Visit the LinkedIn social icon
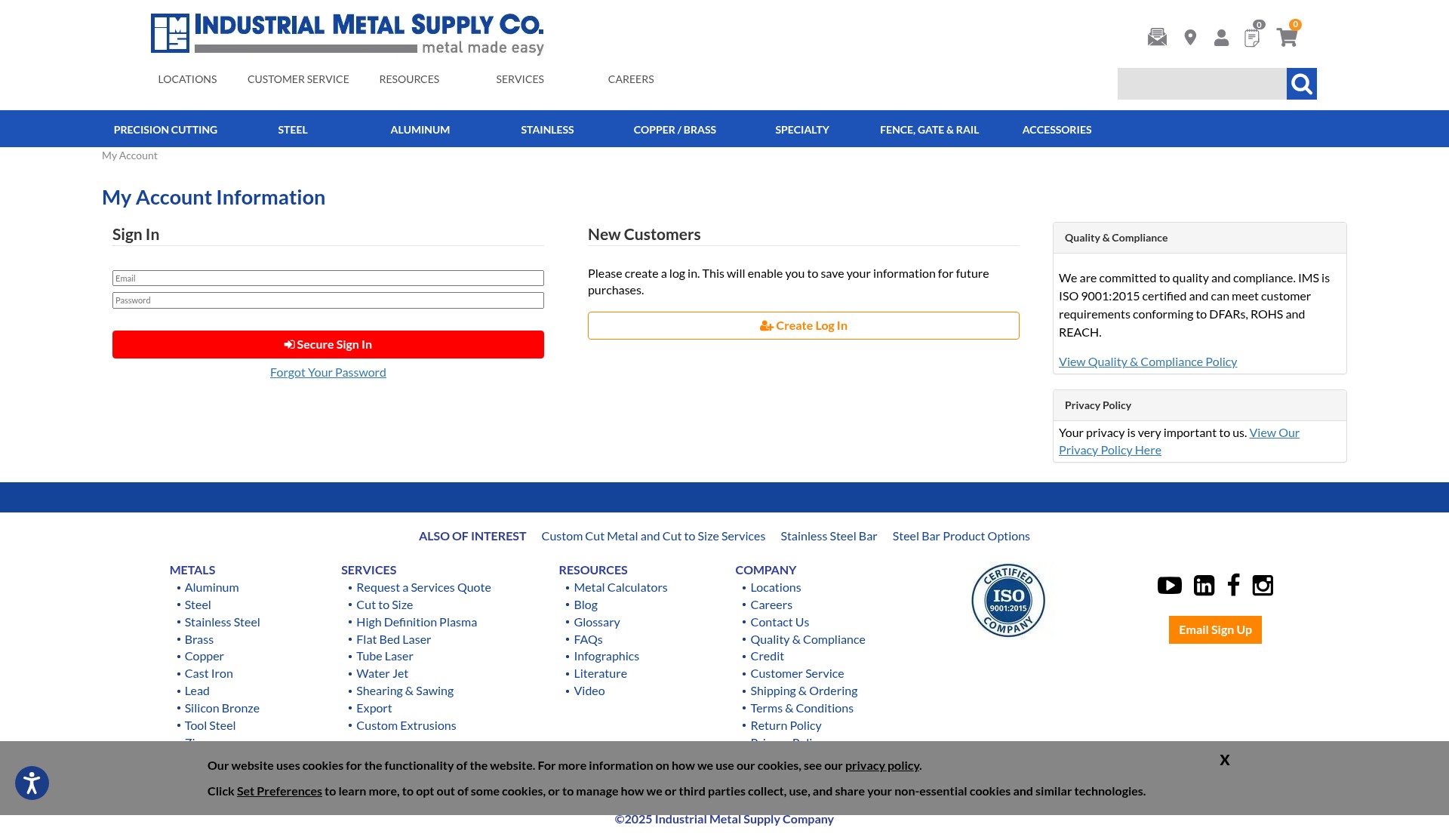Viewport: 1449px width, 840px height. tap(1204, 586)
